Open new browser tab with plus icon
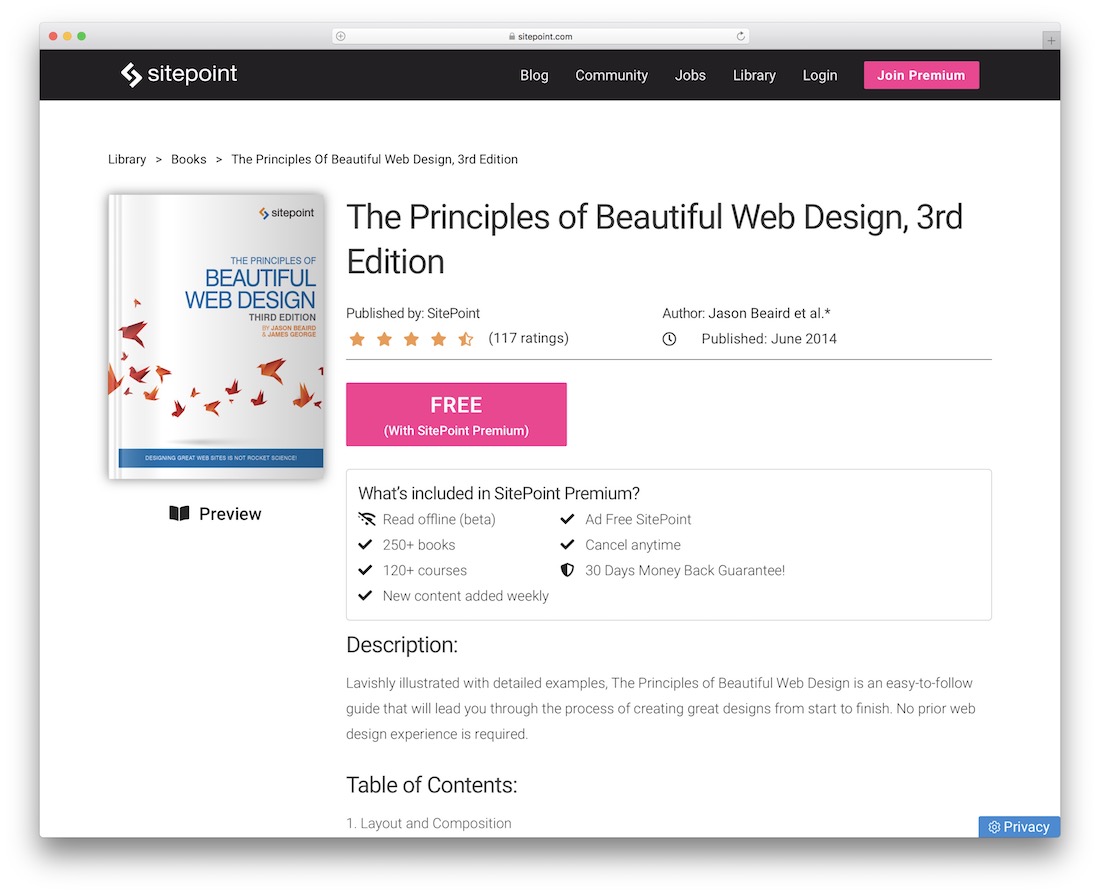 pos(1051,41)
